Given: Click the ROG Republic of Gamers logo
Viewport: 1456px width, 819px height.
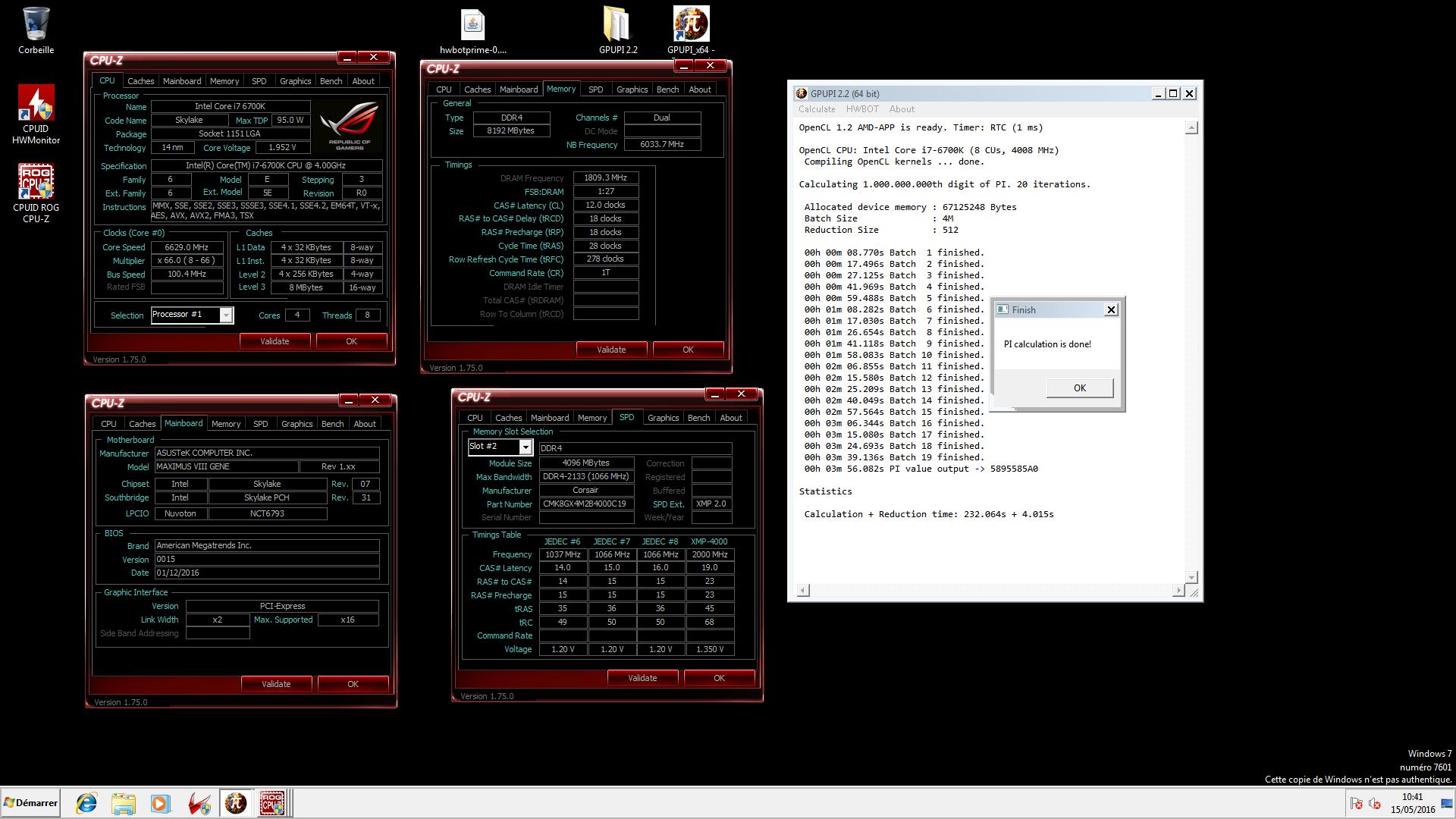Looking at the screenshot, I should (350, 126).
